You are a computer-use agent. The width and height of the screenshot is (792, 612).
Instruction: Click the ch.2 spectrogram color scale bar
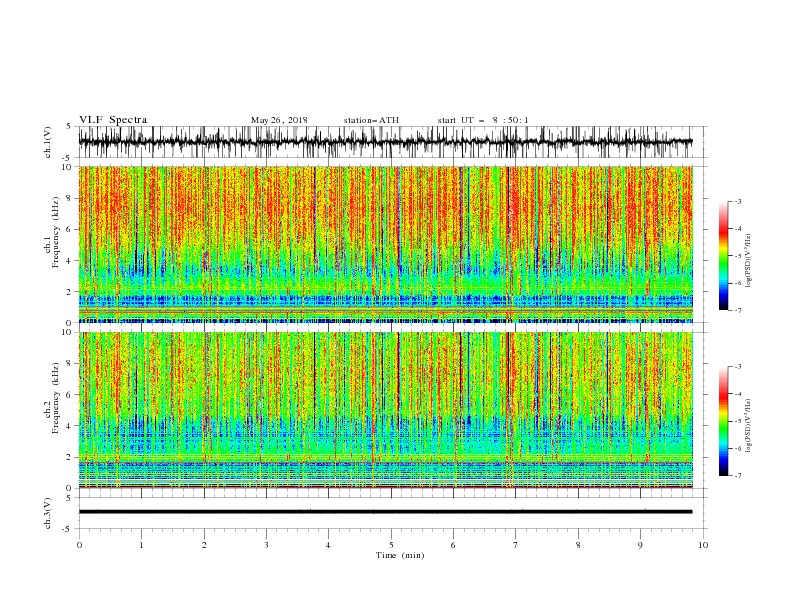coord(723,421)
